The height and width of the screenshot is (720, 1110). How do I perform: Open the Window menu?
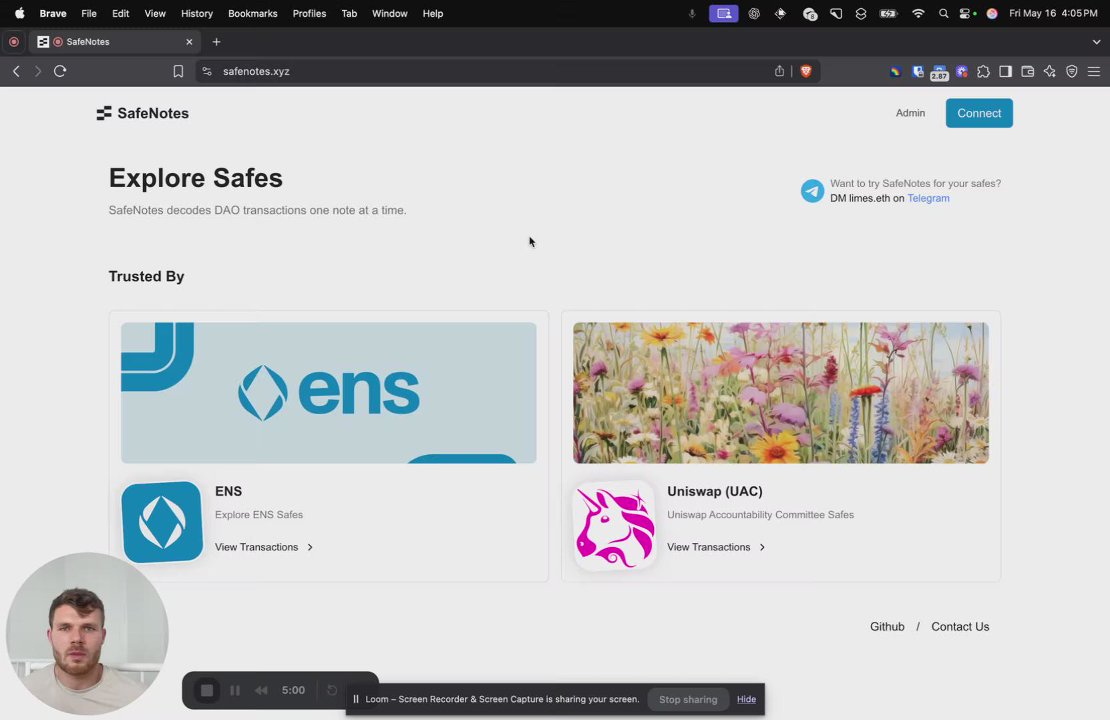(389, 13)
